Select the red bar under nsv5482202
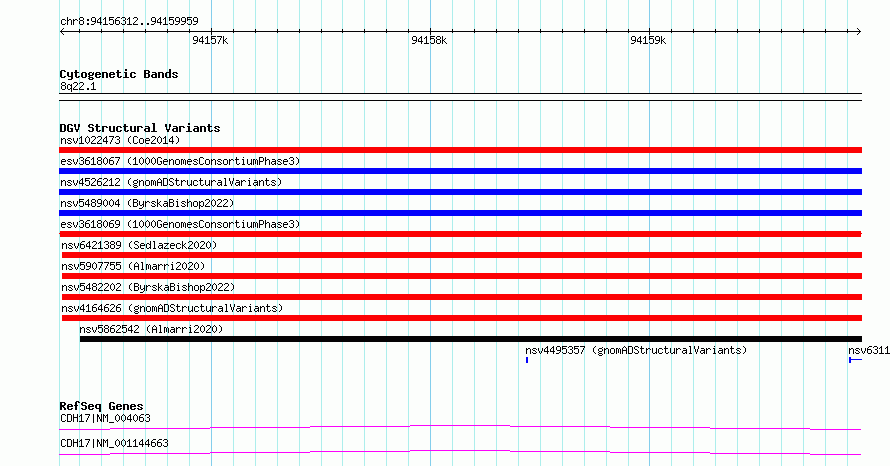The height and width of the screenshot is (466, 890). tap(461, 297)
